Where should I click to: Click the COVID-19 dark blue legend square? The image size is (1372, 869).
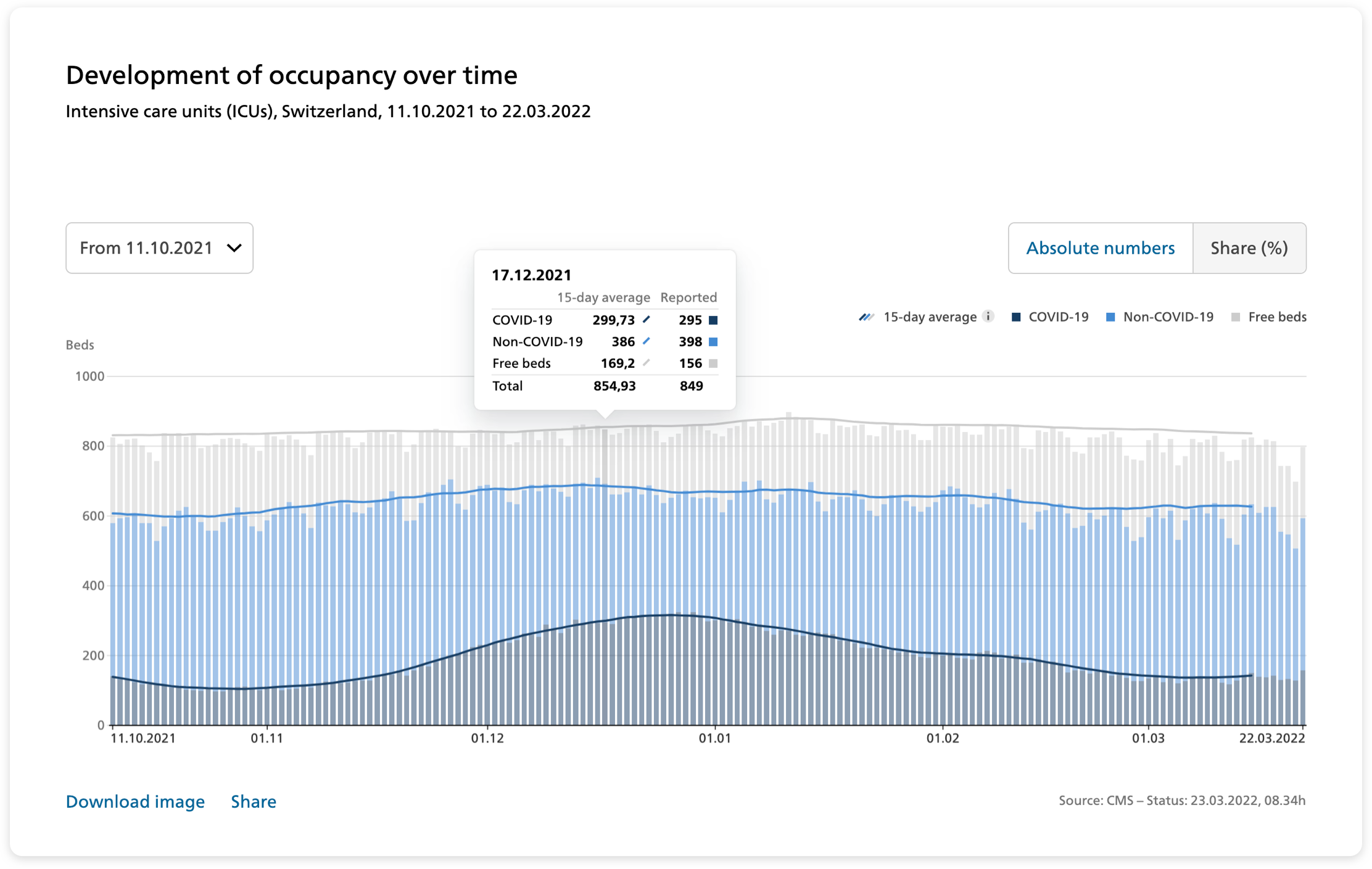pos(1016,317)
